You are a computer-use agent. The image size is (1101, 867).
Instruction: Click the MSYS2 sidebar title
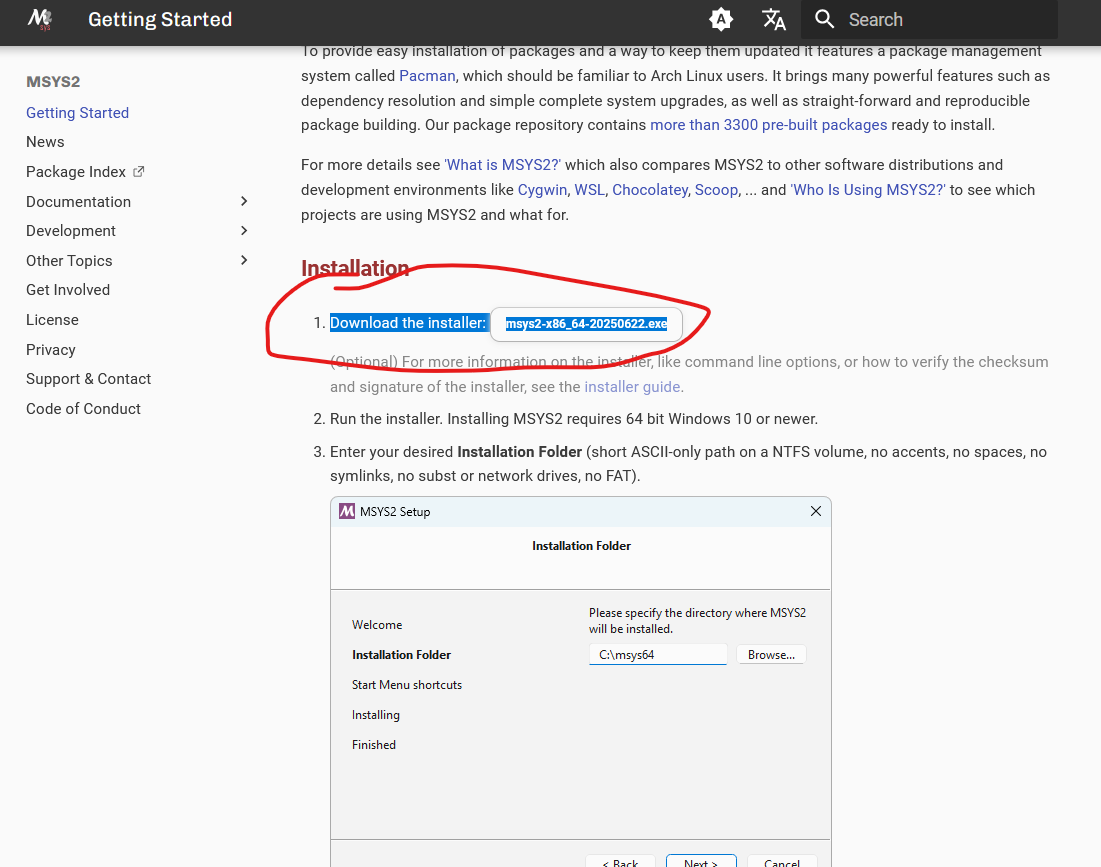[53, 82]
